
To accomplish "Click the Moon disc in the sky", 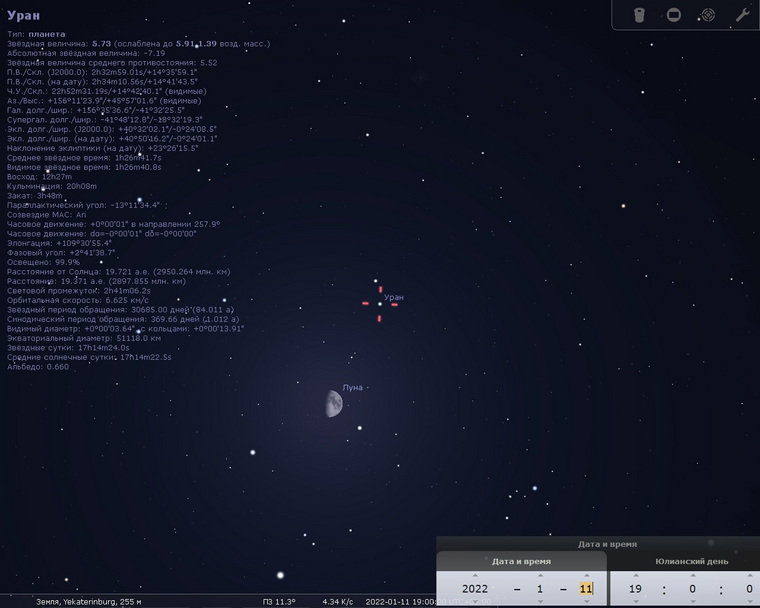I will tap(334, 404).
